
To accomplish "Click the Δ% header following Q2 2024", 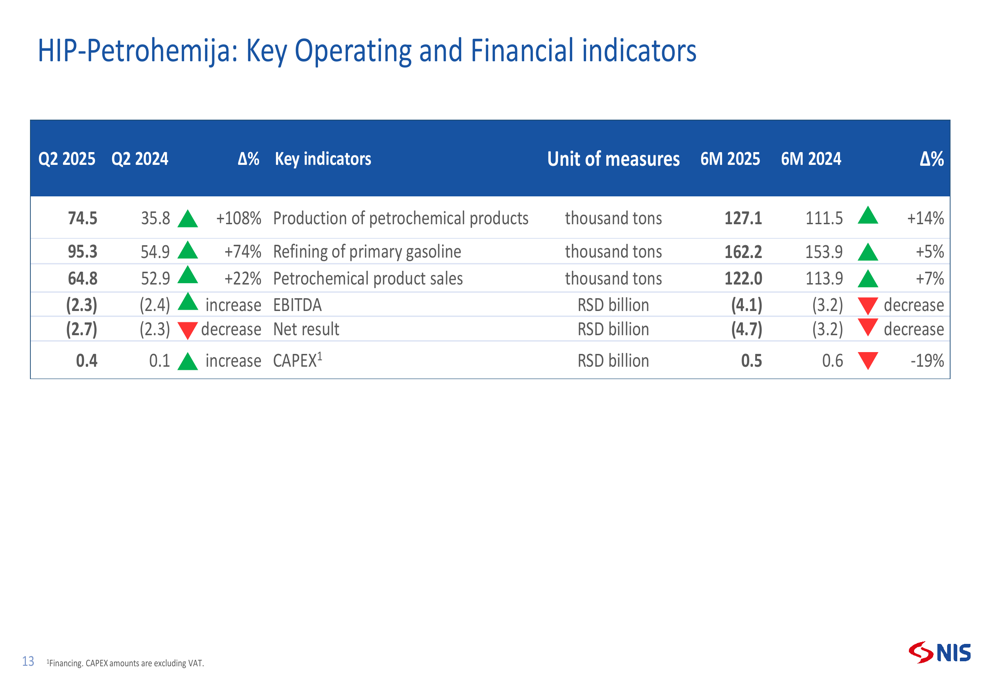I will click(x=249, y=159).
